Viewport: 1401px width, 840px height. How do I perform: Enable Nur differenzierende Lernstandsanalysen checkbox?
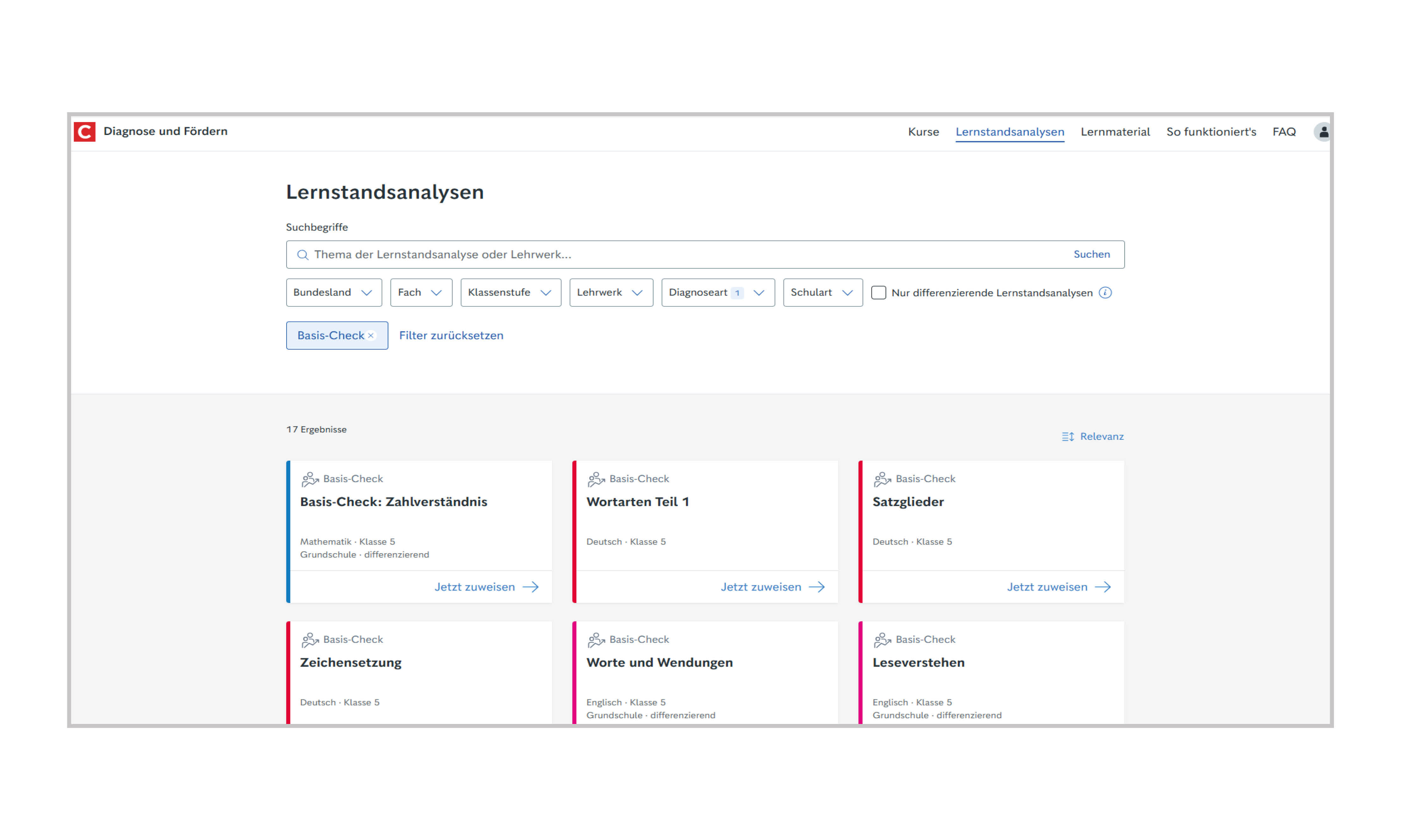click(x=878, y=293)
